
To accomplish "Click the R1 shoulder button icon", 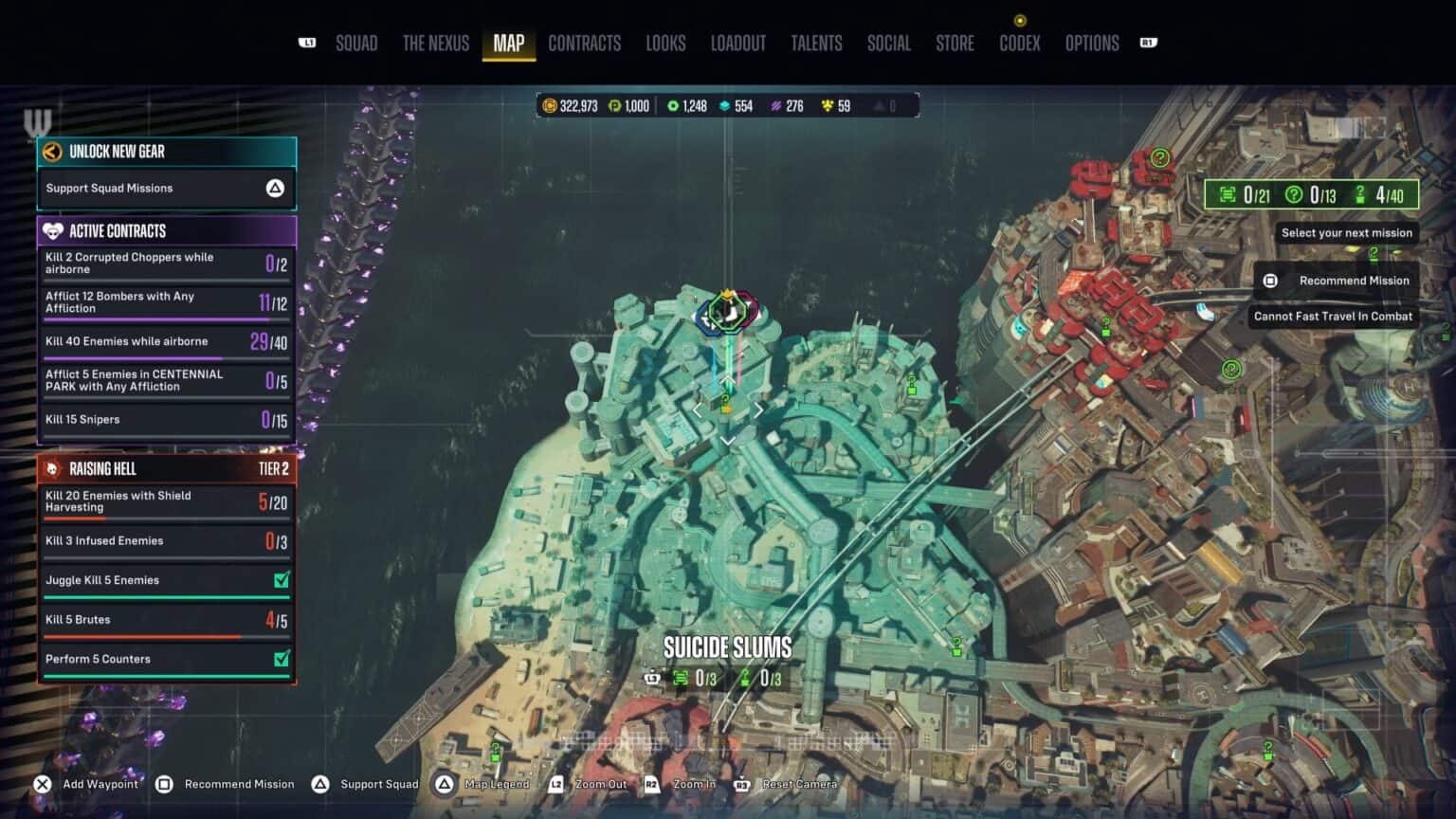I will (1148, 43).
